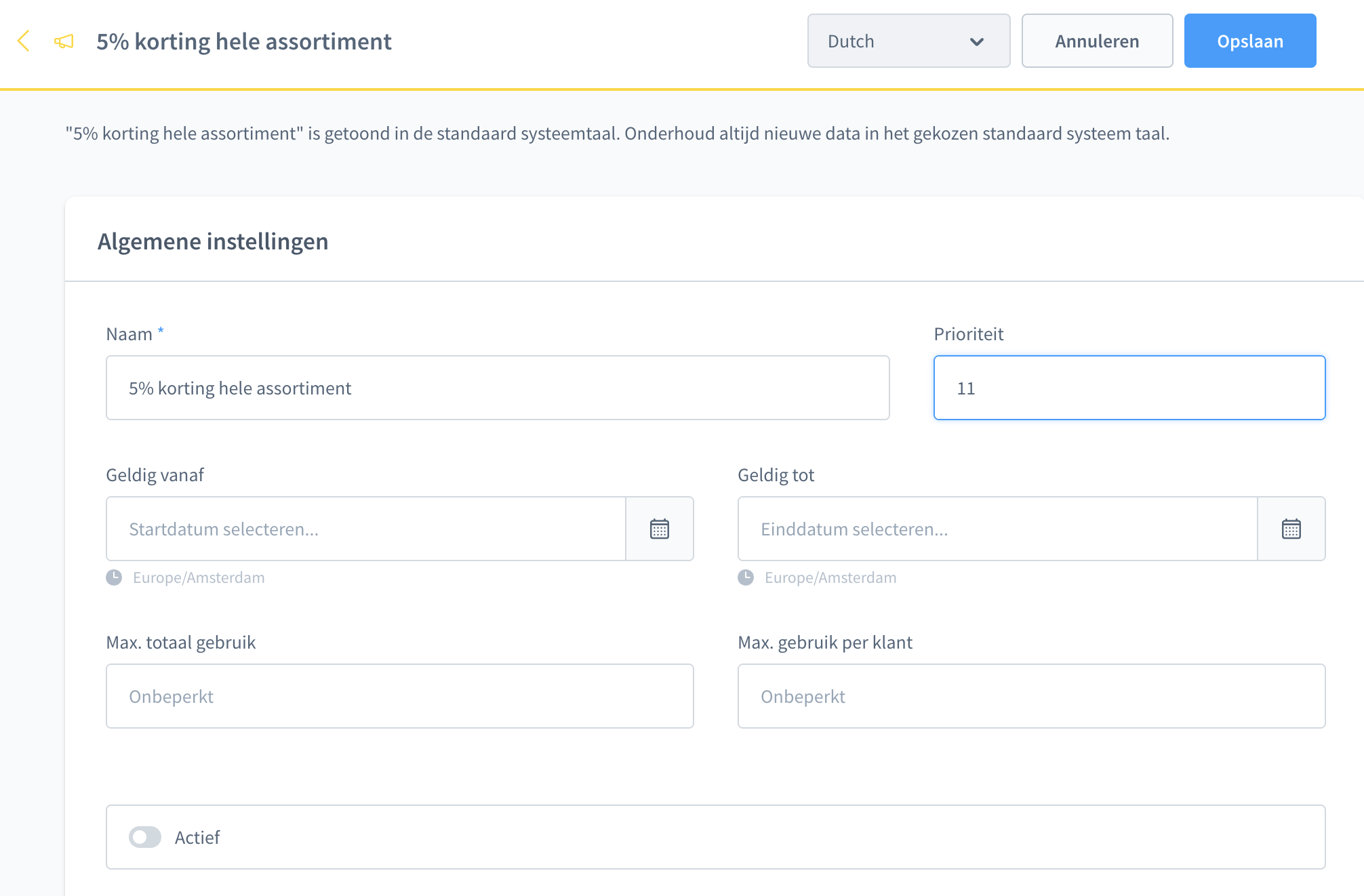Open the start date calendar picker
The image size is (1364, 896).
coord(659,529)
